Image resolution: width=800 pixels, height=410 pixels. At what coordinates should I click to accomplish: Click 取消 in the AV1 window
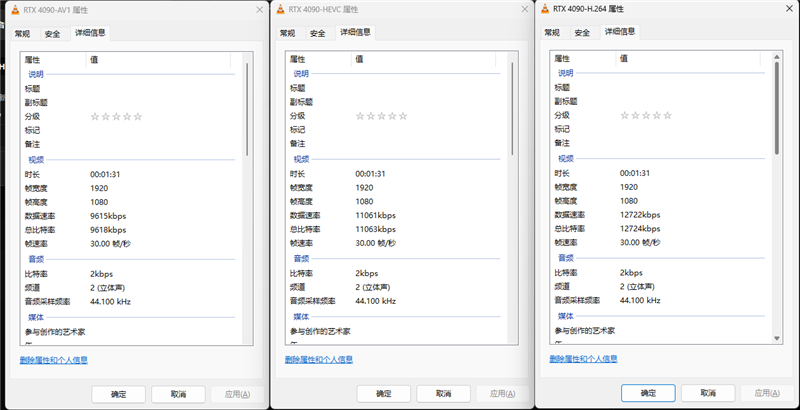pyautogui.click(x=179, y=395)
